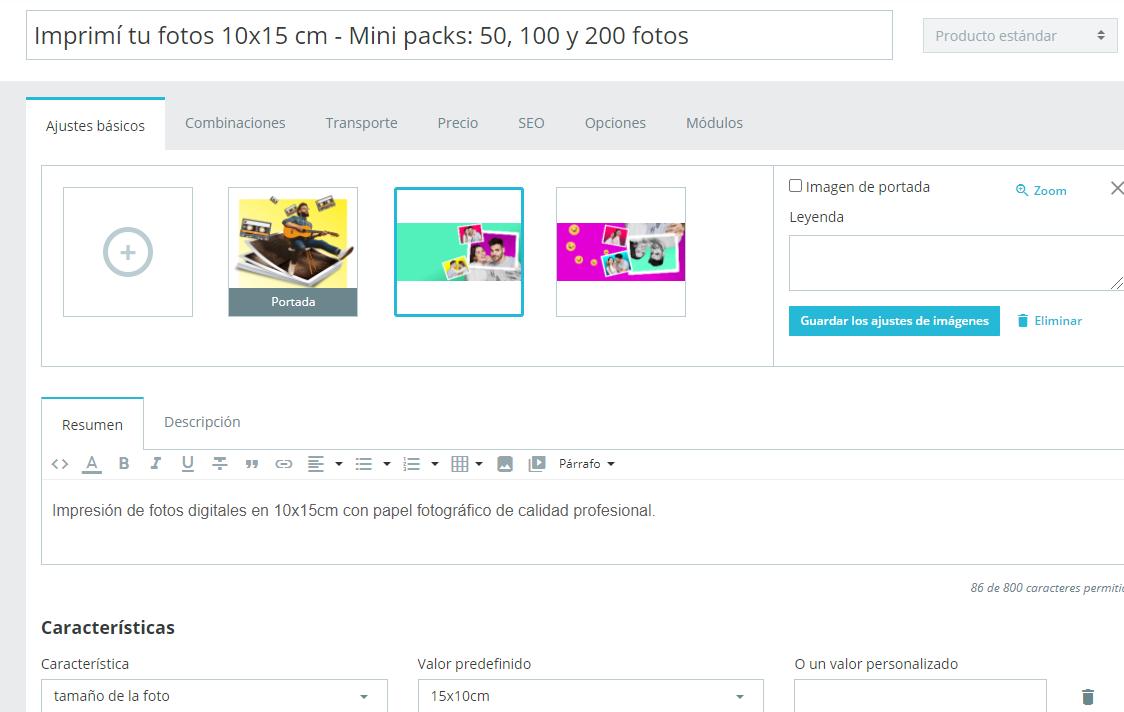1124x712 pixels.
Task: Open the Transporte tab
Action: [361, 123]
